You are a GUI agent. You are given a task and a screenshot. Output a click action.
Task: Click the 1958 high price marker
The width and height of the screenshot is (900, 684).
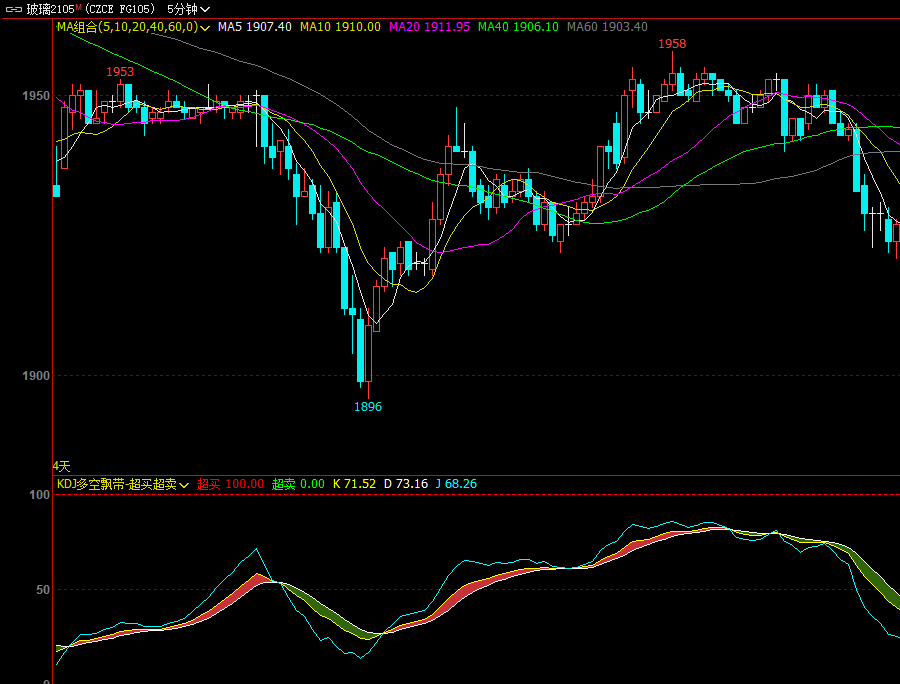pos(672,44)
